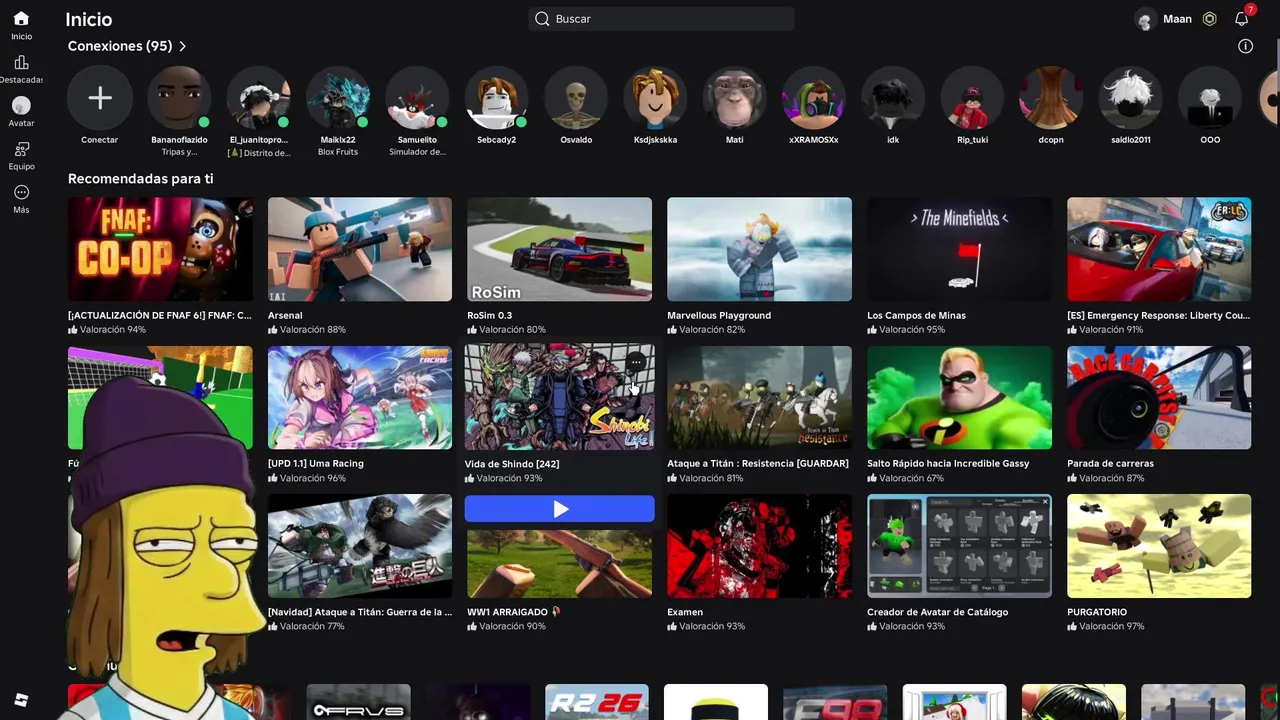Open the Inicio home sidebar icon
The height and width of the screenshot is (720, 1280).
tap(21, 19)
